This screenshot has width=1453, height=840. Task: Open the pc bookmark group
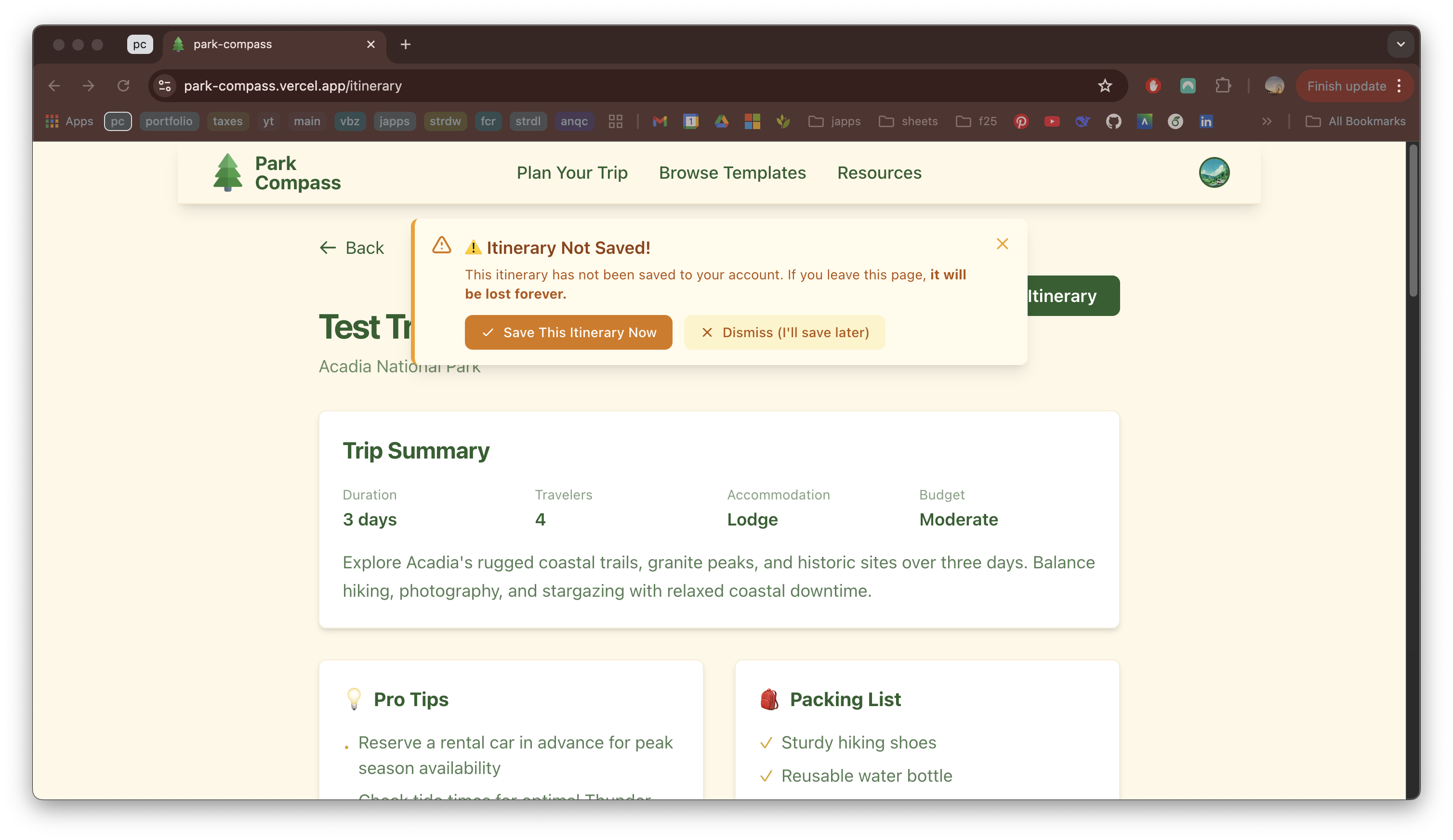pyautogui.click(x=118, y=121)
